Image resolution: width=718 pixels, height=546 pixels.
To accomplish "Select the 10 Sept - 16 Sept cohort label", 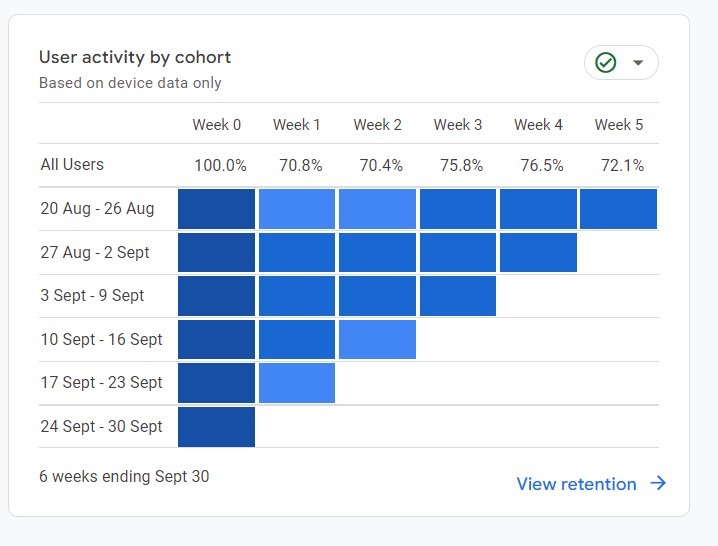I will coord(102,339).
